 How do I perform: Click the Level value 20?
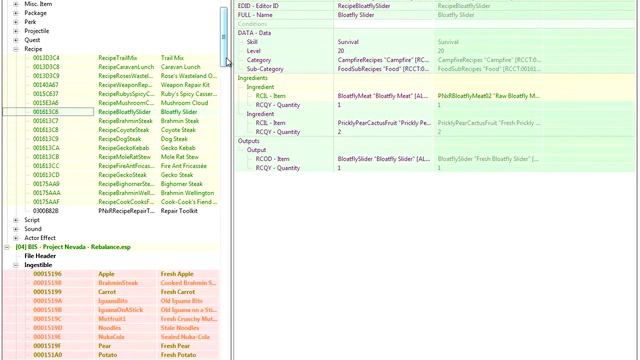341,51
